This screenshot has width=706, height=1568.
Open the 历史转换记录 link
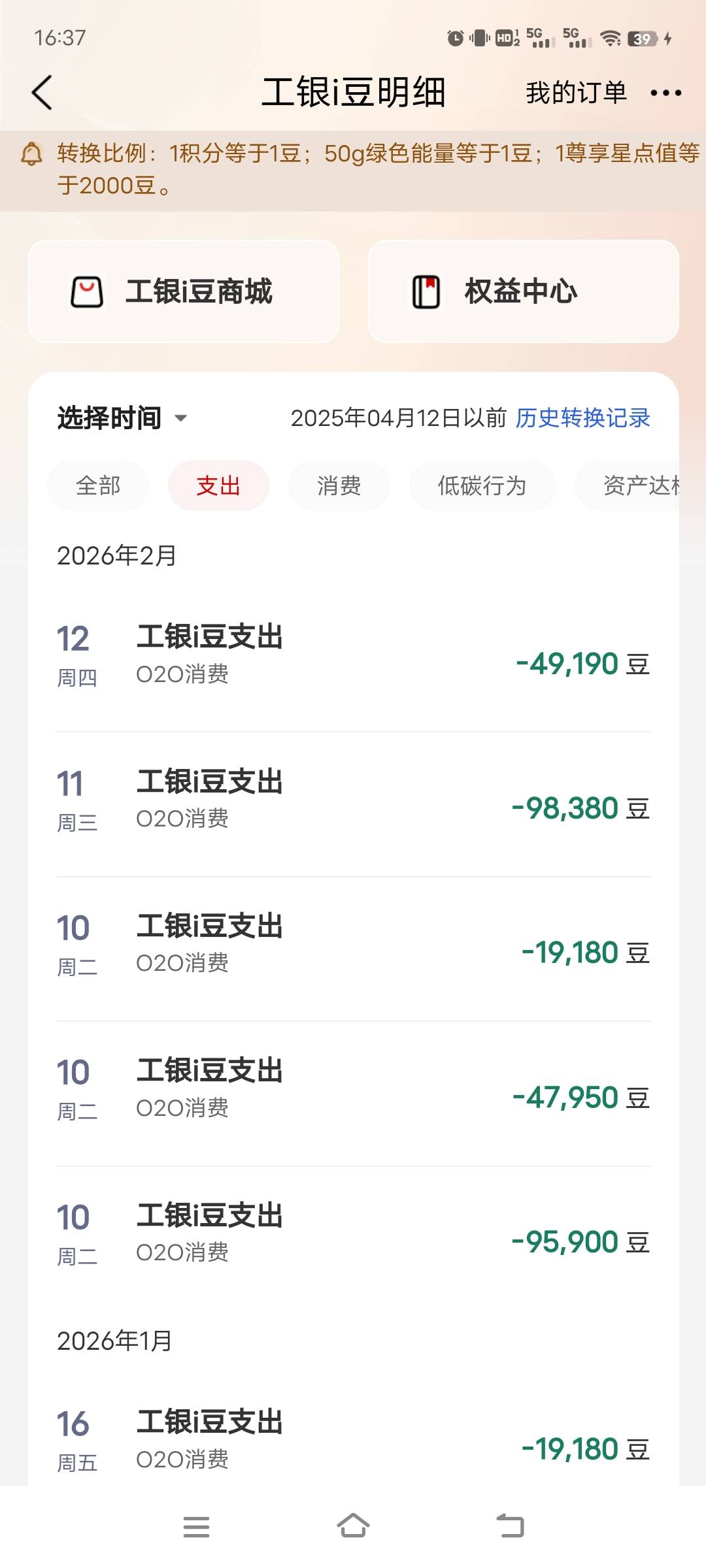(582, 418)
